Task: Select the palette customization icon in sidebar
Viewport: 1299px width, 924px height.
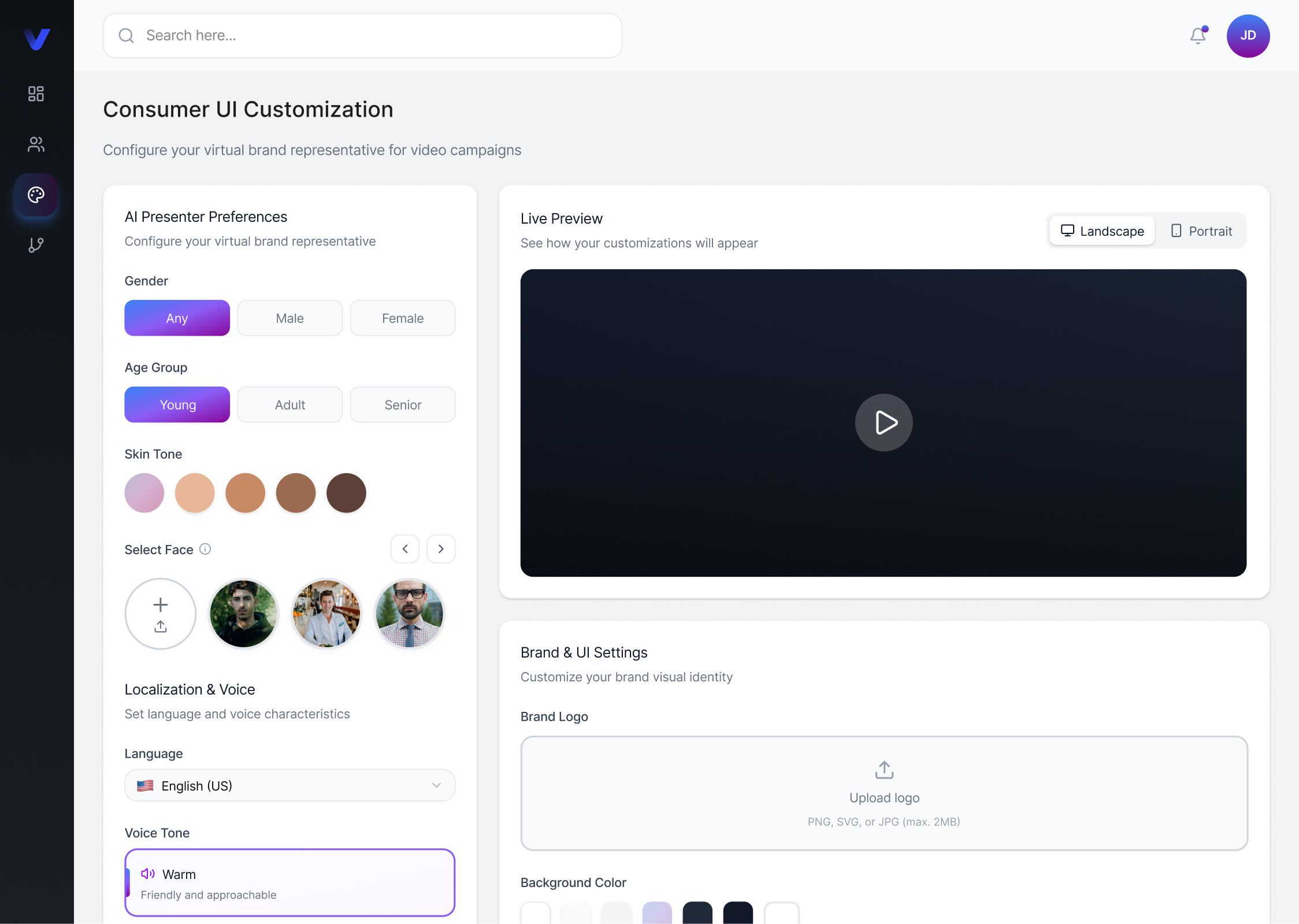Action: [36, 195]
